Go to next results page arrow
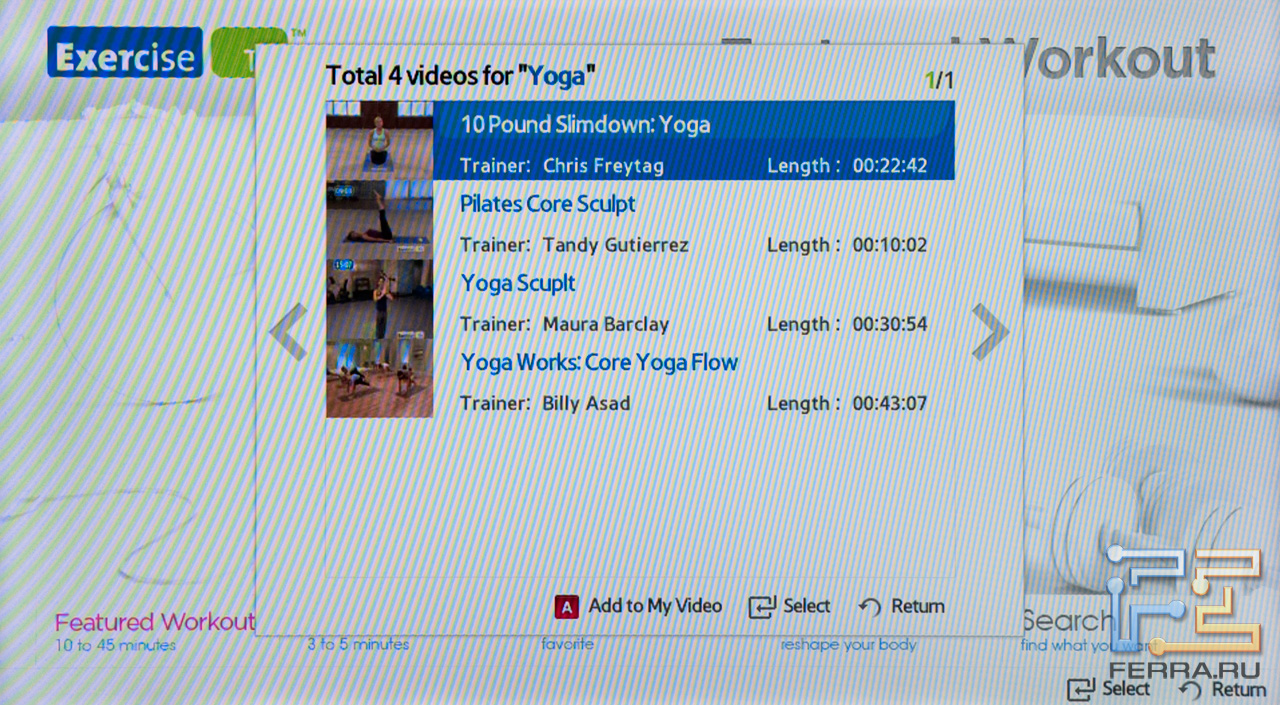Image resolution: width=1280 pixels, height=705 pixels. [990, 331]
